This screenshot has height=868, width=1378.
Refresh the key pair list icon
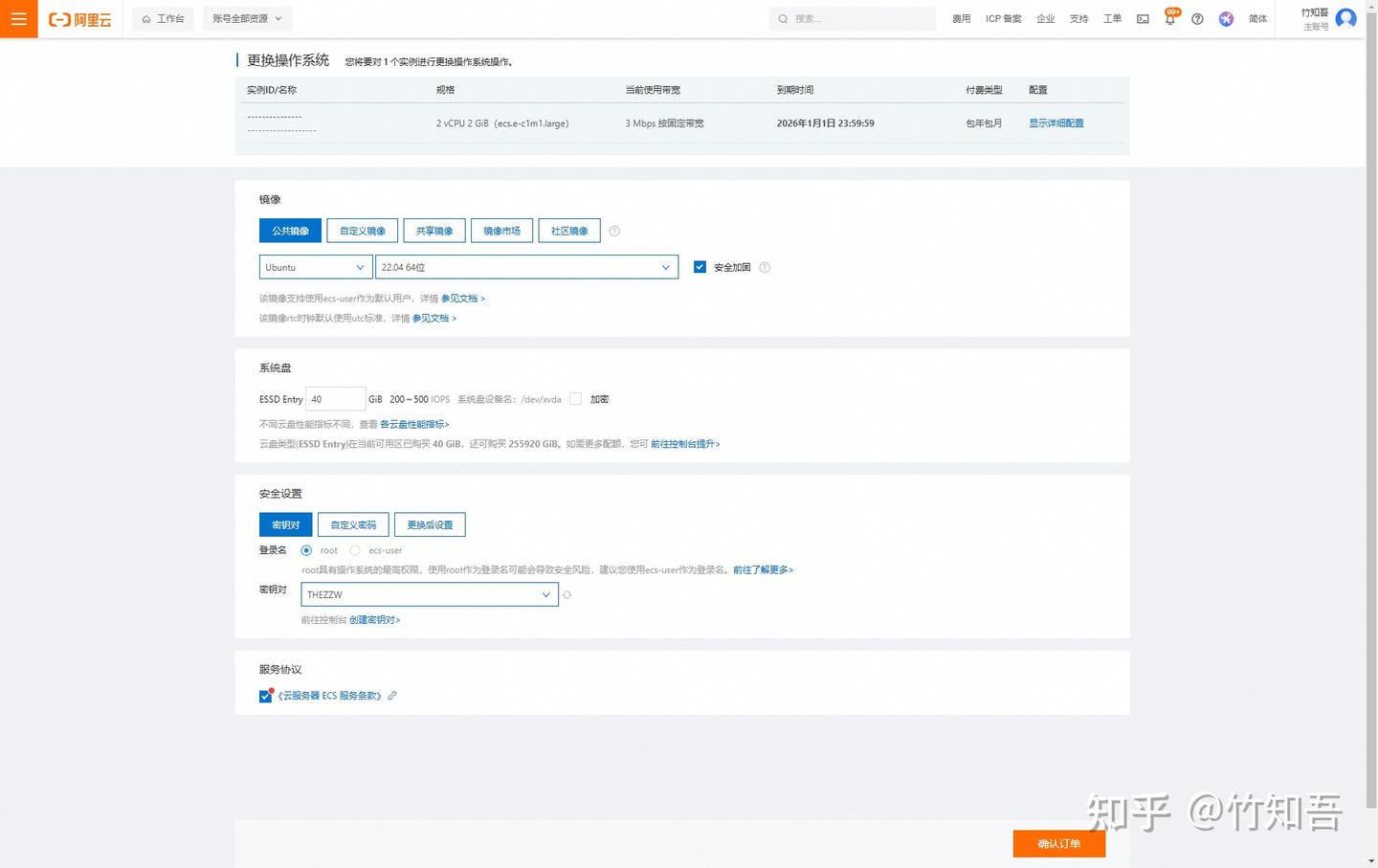click(x=567, y=595)
